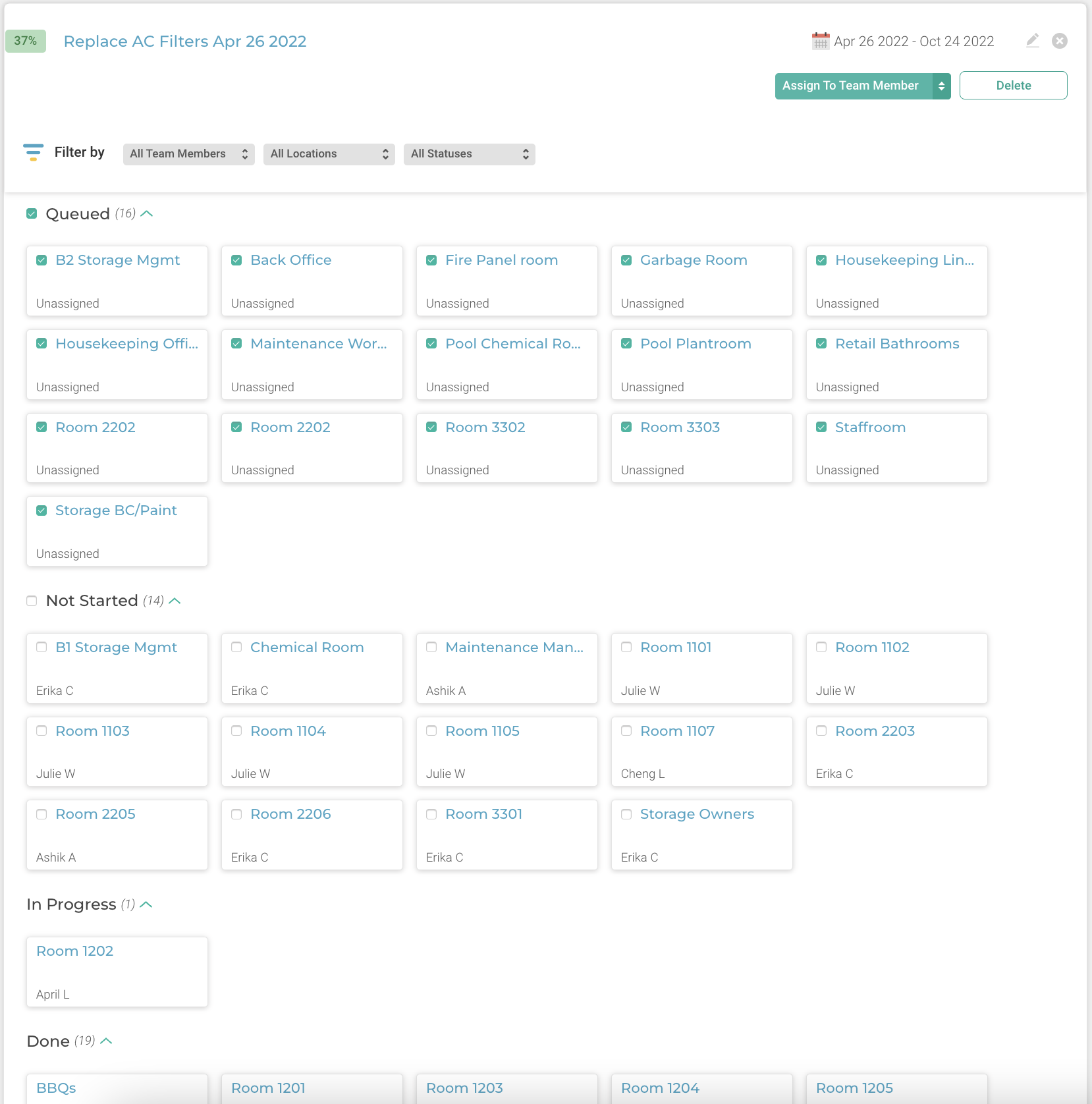Click the calendar date range icon
The image size is (1092, 1104).
(x=820, y=41)
